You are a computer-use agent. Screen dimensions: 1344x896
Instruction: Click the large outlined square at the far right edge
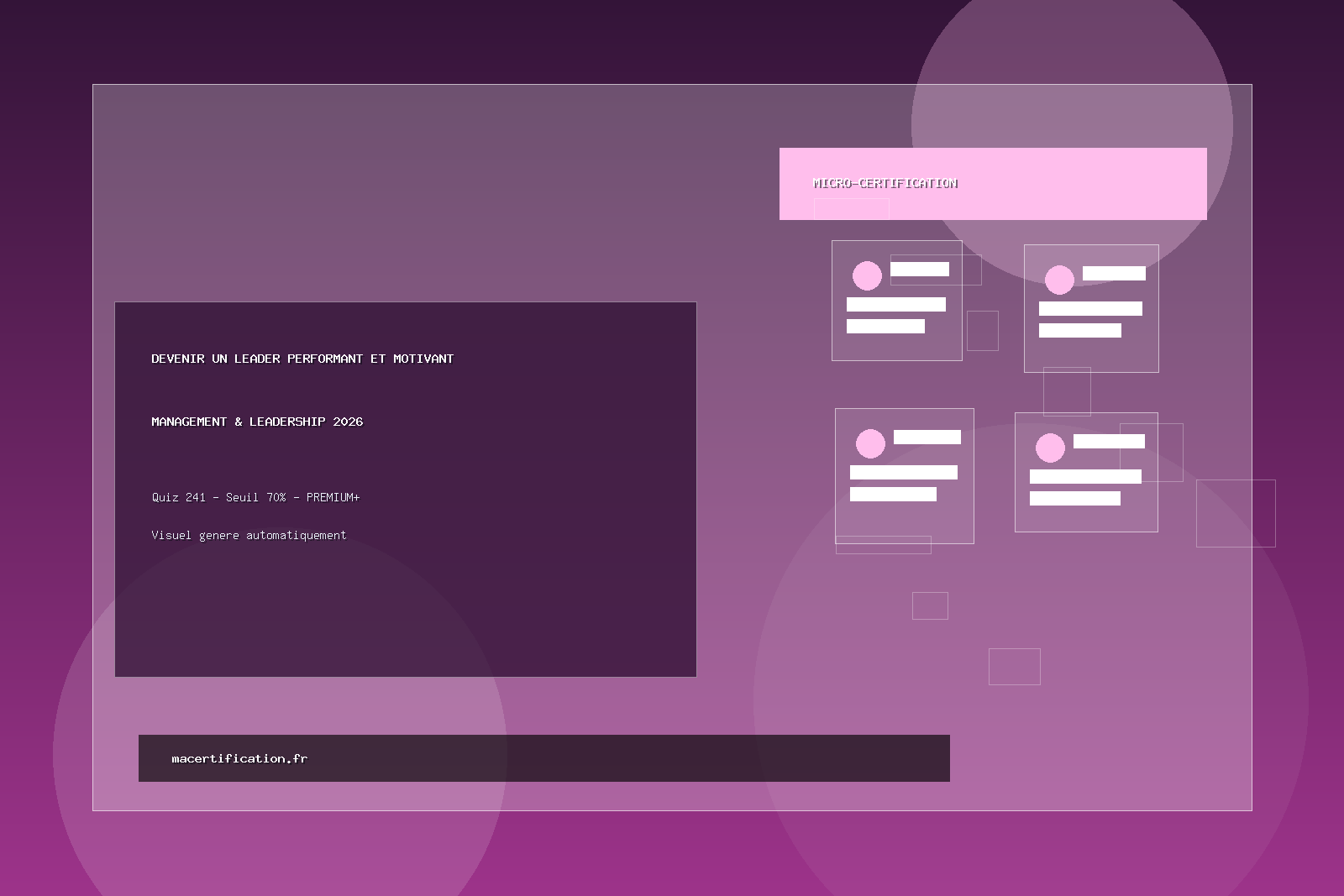pos(1236,513)
